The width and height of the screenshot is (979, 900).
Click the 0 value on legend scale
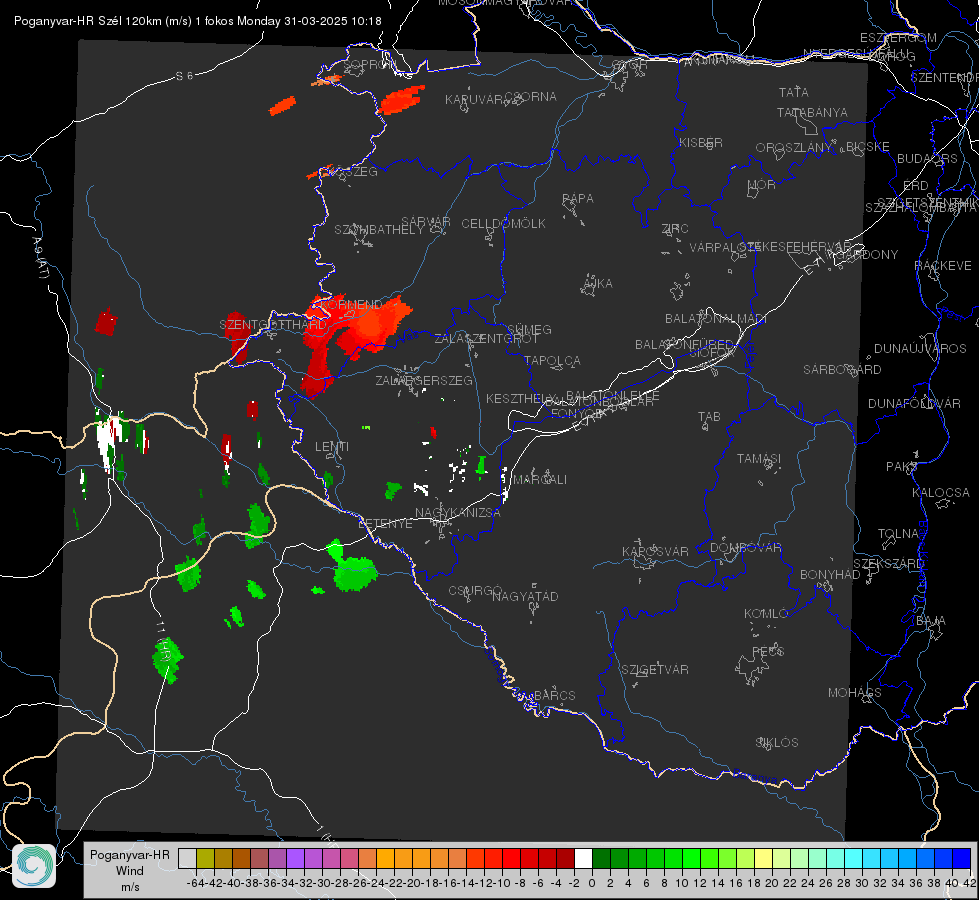pyautogui.click(x=592, y=883)
